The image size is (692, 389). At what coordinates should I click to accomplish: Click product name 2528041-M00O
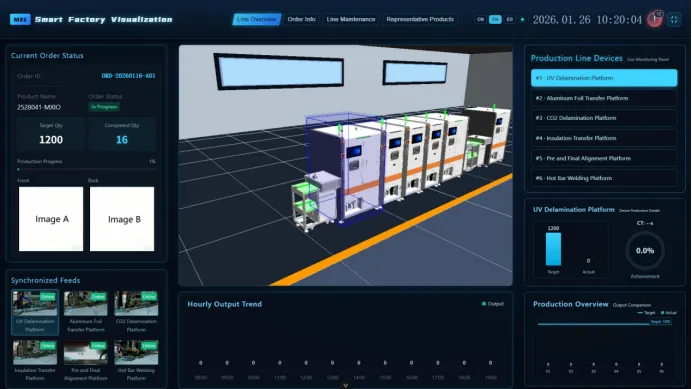coord(39,107)
